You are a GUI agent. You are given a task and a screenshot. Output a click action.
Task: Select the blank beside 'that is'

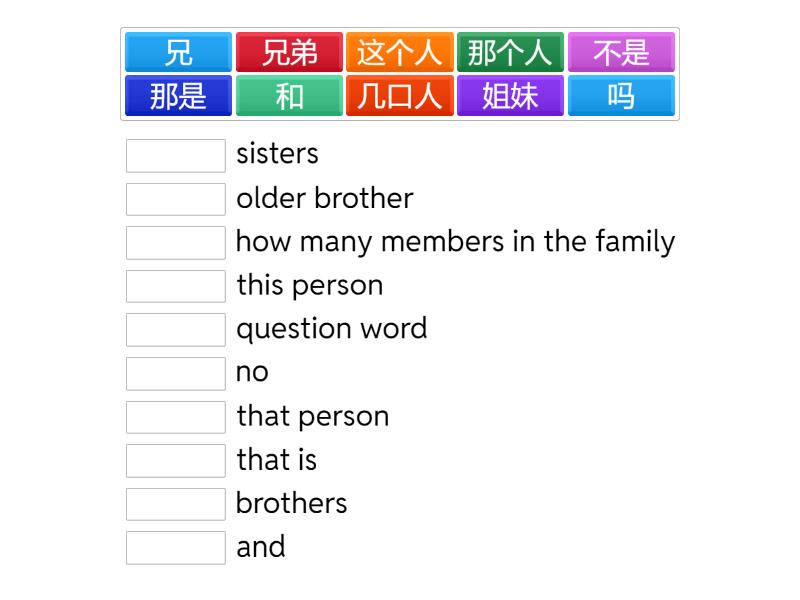click(x=176, y=460)
